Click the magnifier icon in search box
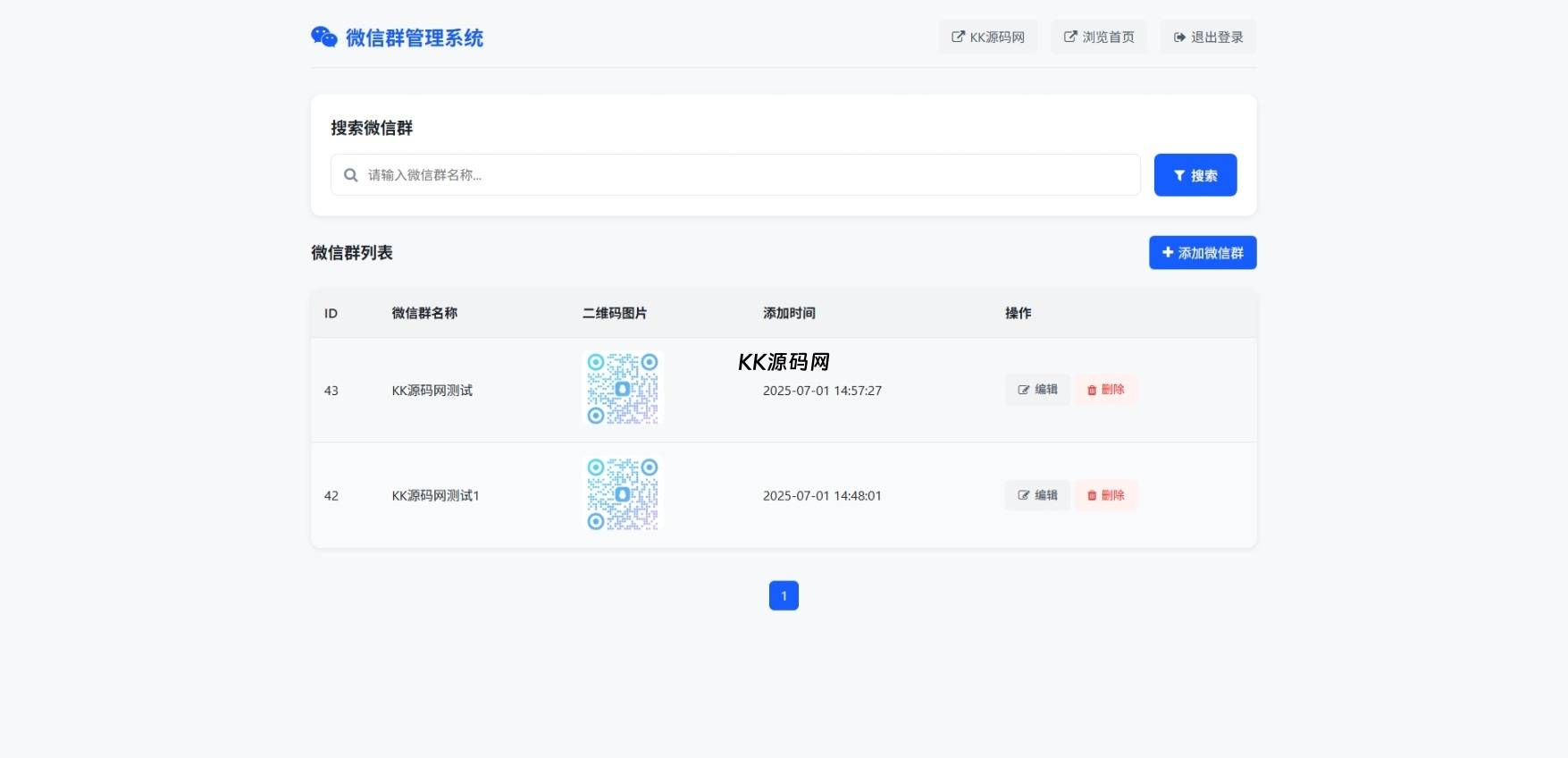 coord(351,175)
